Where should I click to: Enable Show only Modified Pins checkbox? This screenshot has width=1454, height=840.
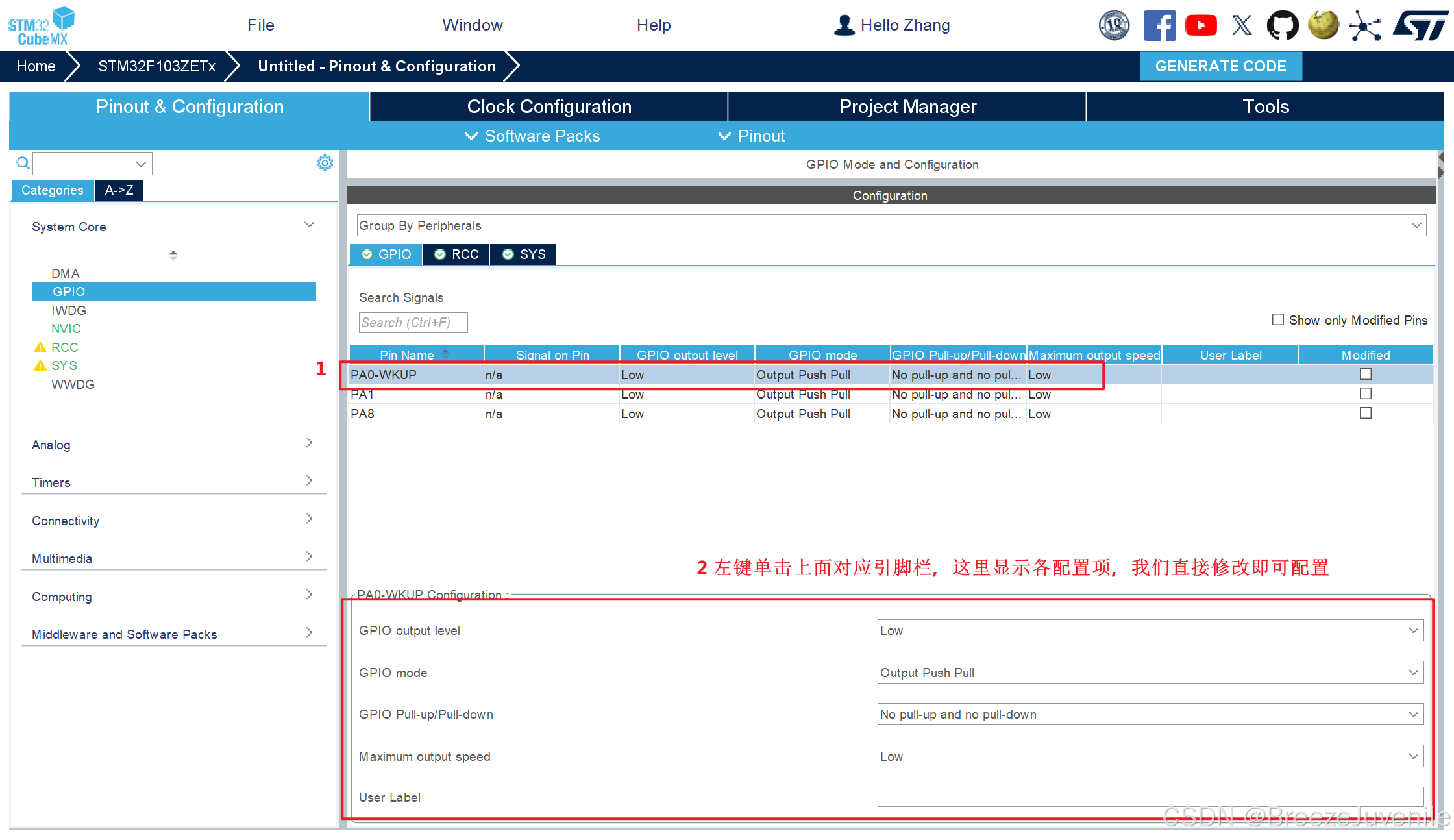coord(1277,319)
